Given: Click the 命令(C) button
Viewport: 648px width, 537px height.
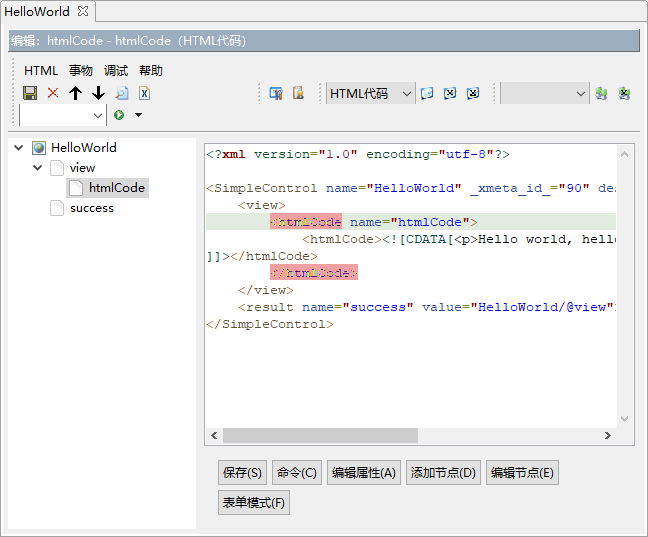Looking at the screenshot, I should pyautogui.click(x=297, y=473).
